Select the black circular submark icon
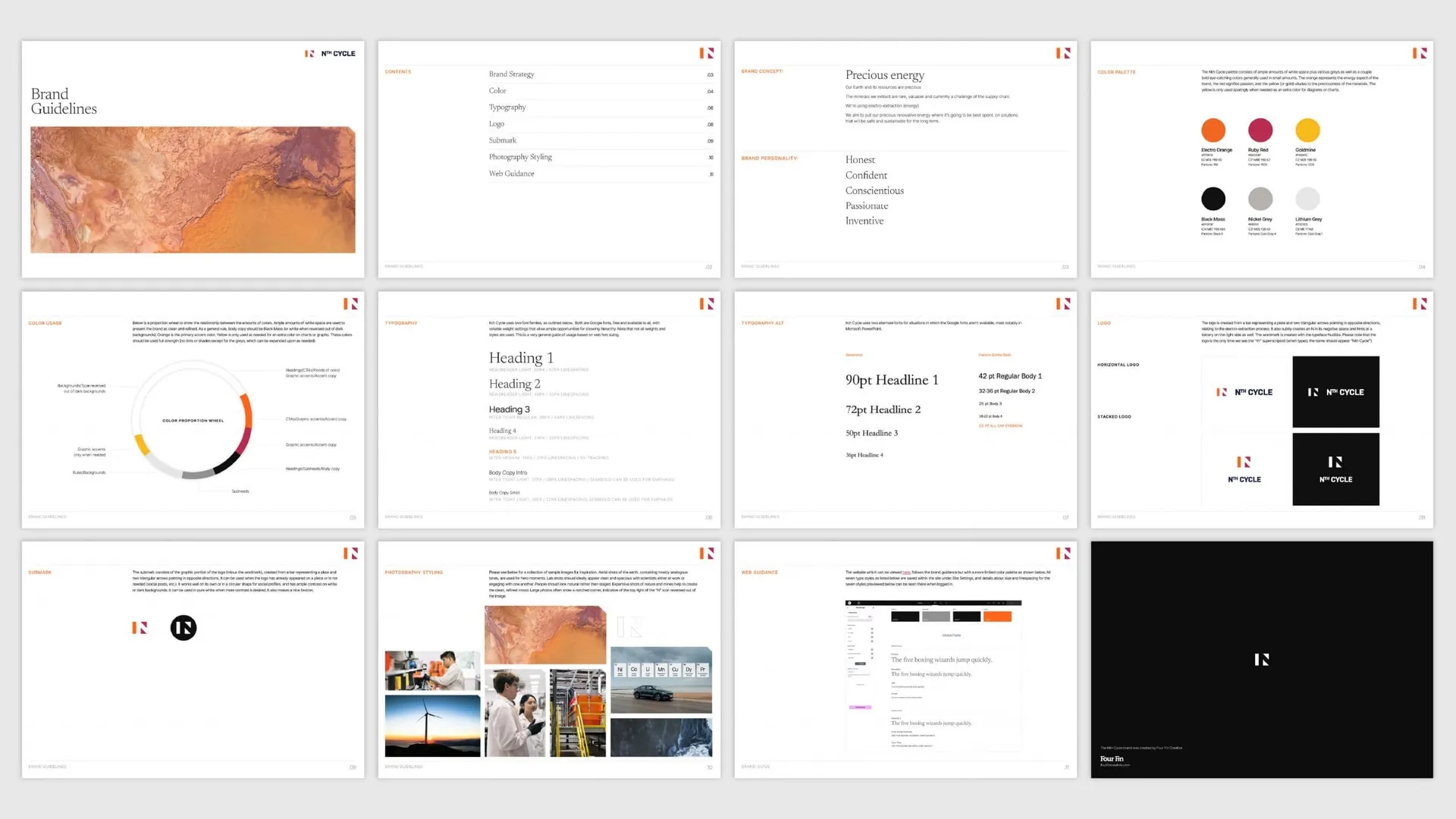 click(x=184, y=628)
